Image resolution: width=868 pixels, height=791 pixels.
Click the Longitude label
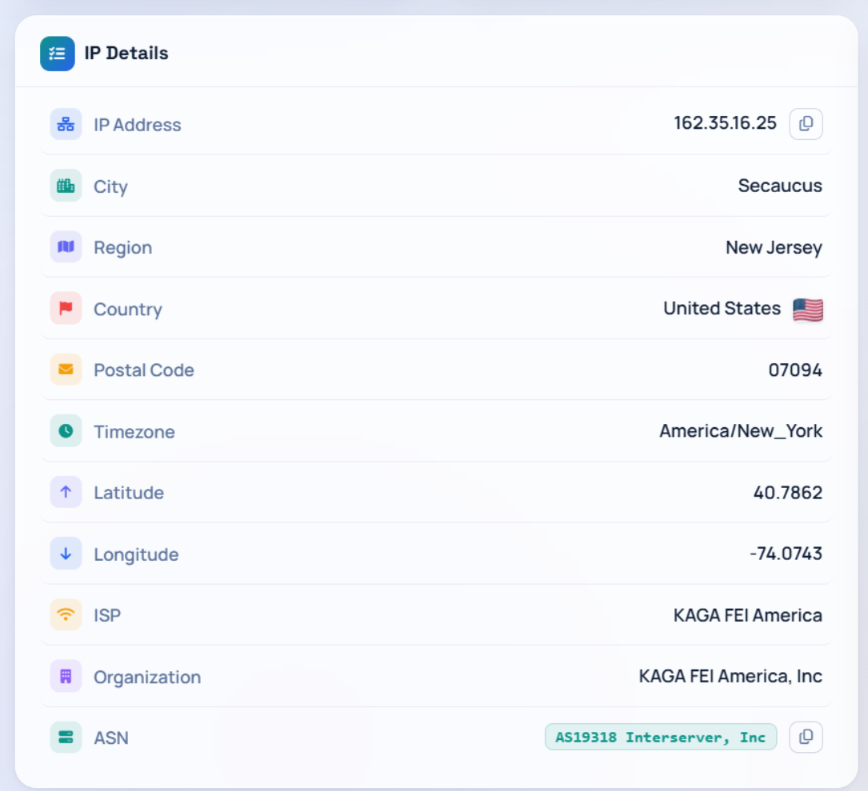[x=136, y=555]
